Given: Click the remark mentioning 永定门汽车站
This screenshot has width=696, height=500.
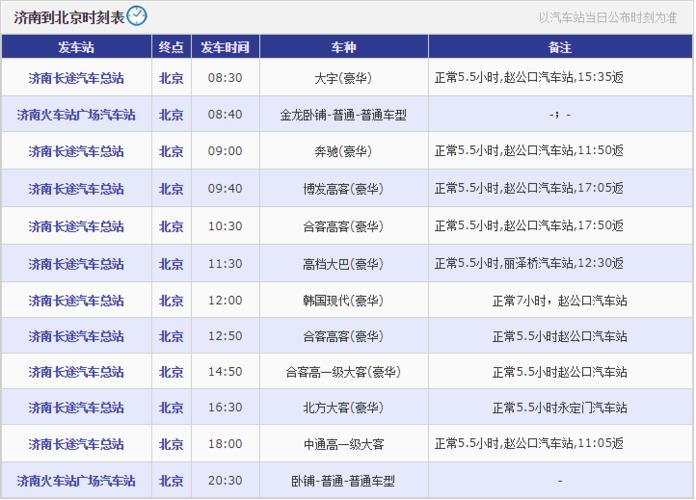Looking at the screenshot, I should click(560, 408).
